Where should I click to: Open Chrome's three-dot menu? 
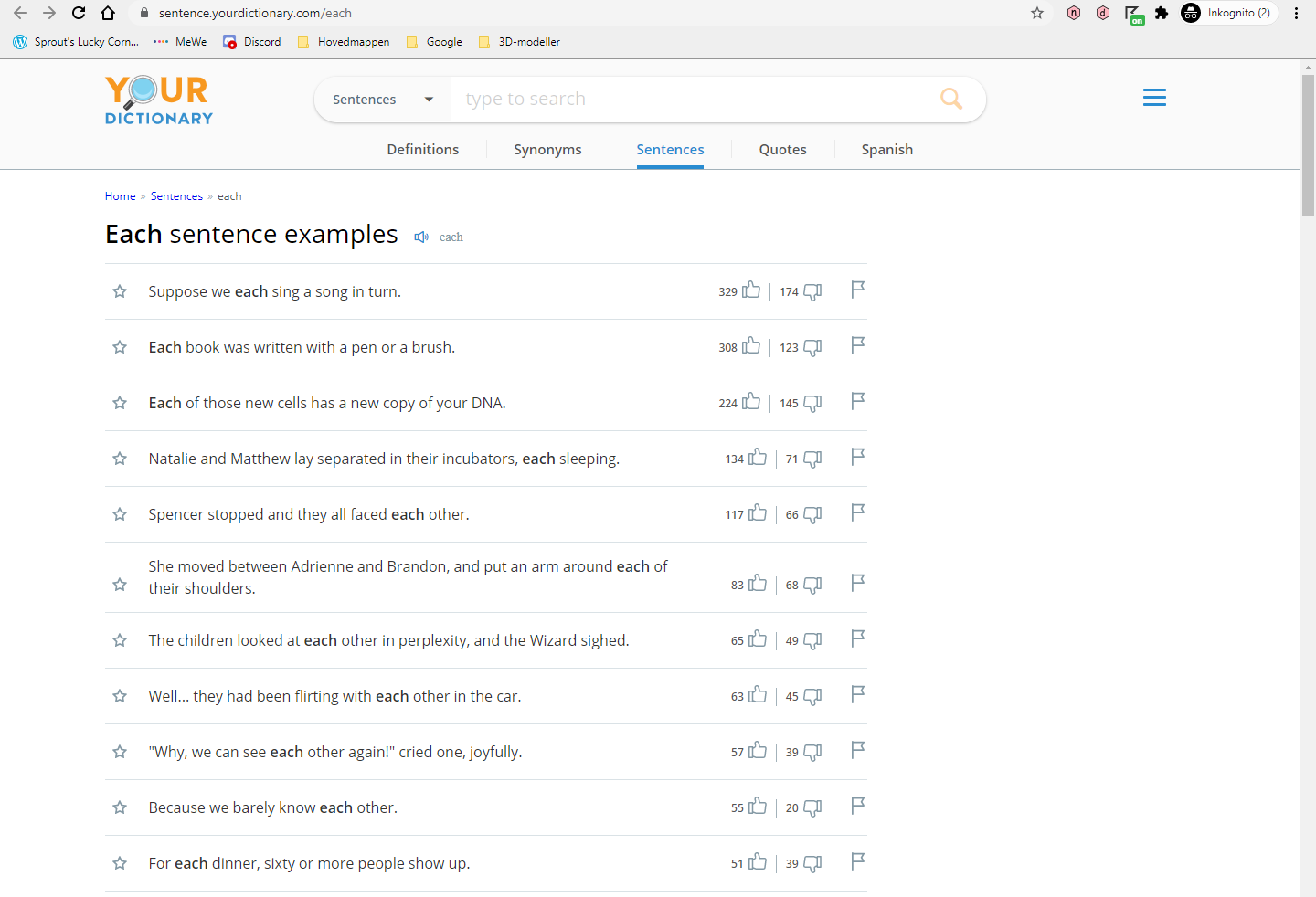[1297, 13]
